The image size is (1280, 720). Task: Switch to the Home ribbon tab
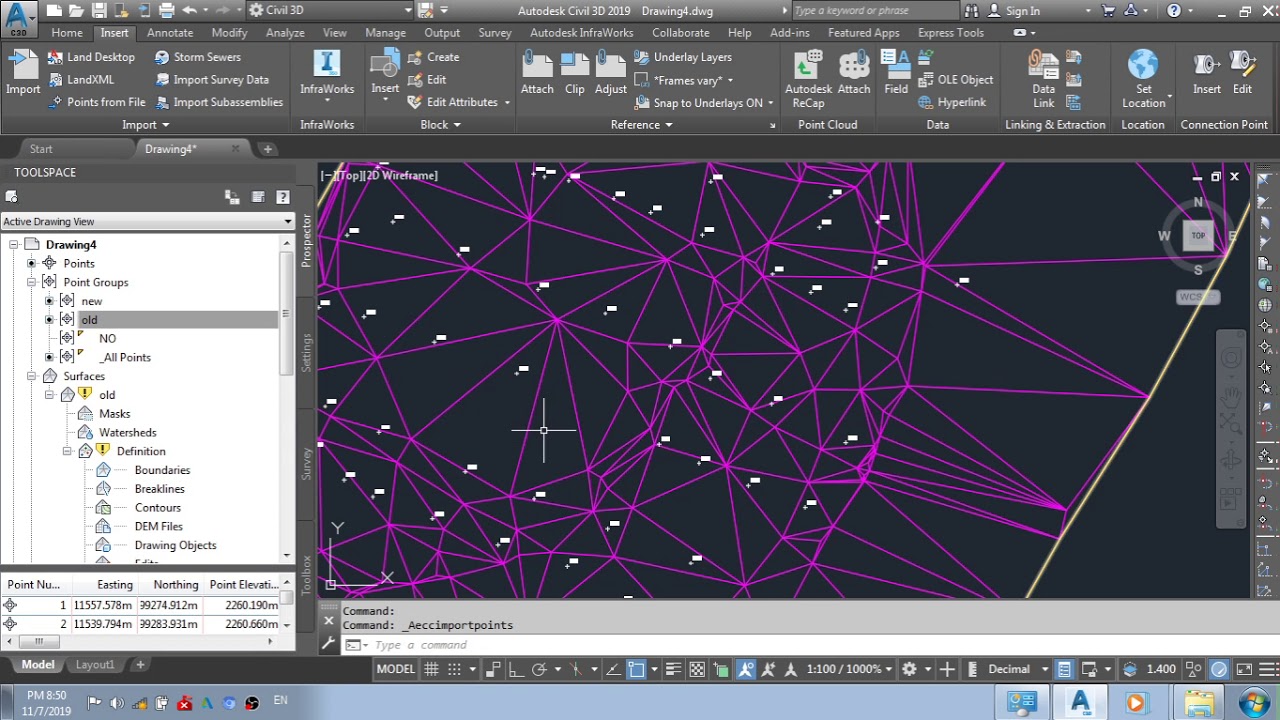coord(67,33)
